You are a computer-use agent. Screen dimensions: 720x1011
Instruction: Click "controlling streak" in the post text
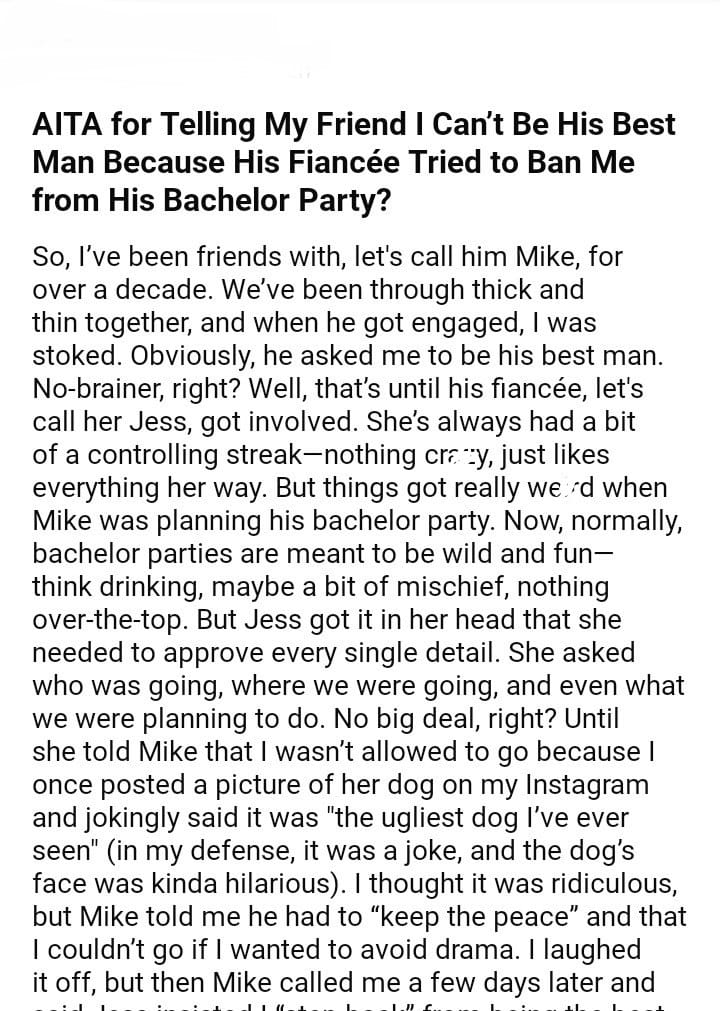pos(203,455)
